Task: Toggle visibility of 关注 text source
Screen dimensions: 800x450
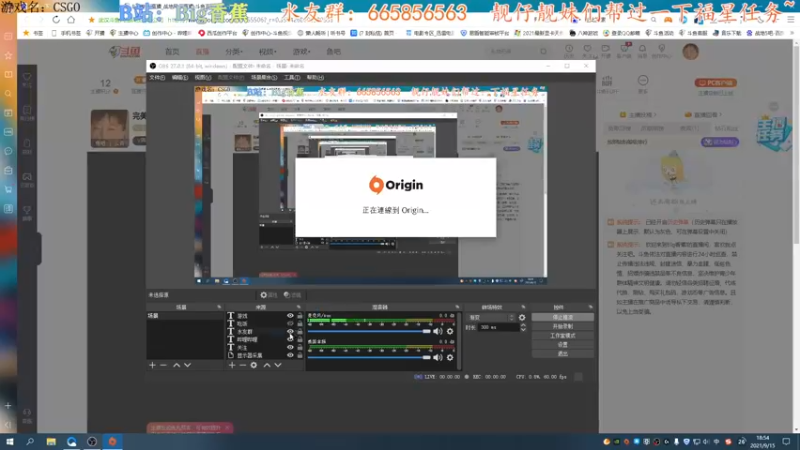Action: pyautogui.click(x=290, y=347)
